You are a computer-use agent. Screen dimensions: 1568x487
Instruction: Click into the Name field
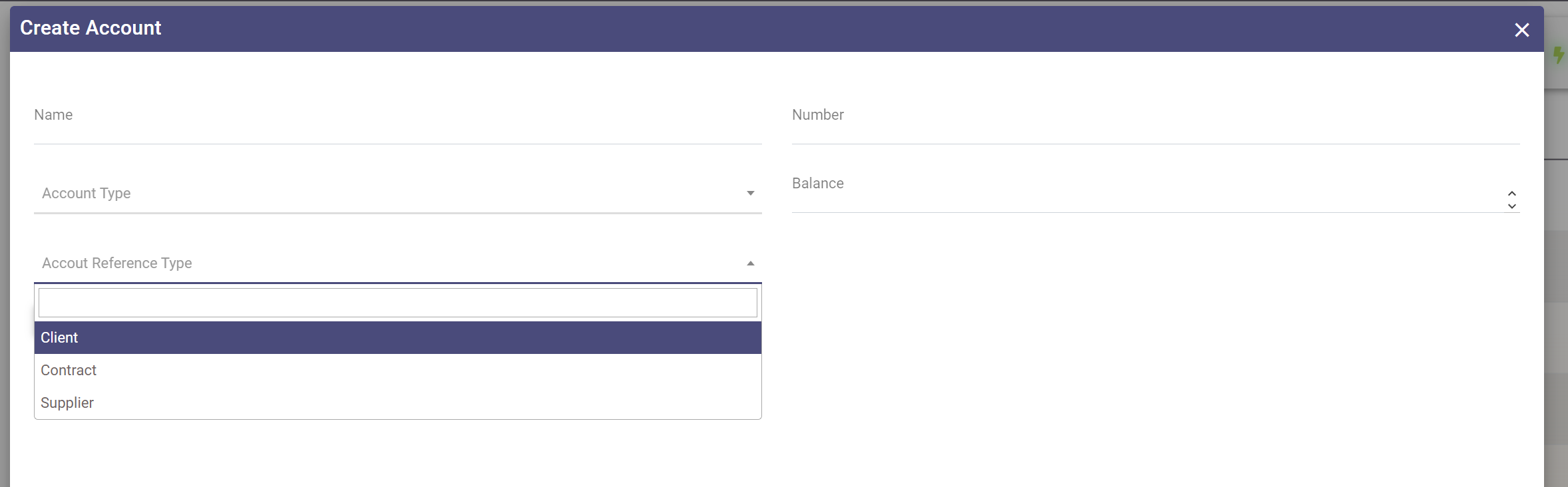tap(398, 128)
